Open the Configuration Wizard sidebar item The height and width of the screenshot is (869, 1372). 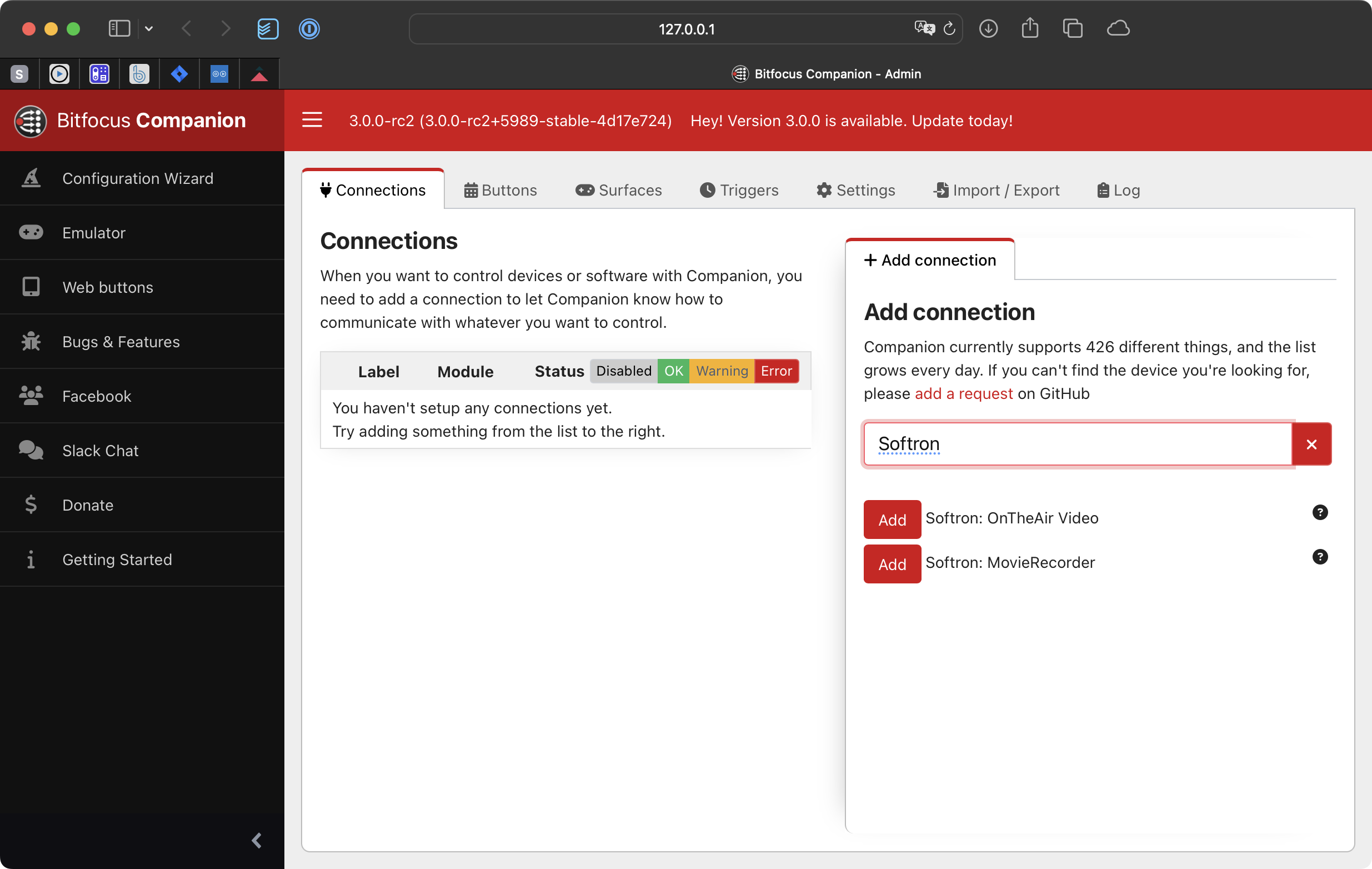(142, 178)
